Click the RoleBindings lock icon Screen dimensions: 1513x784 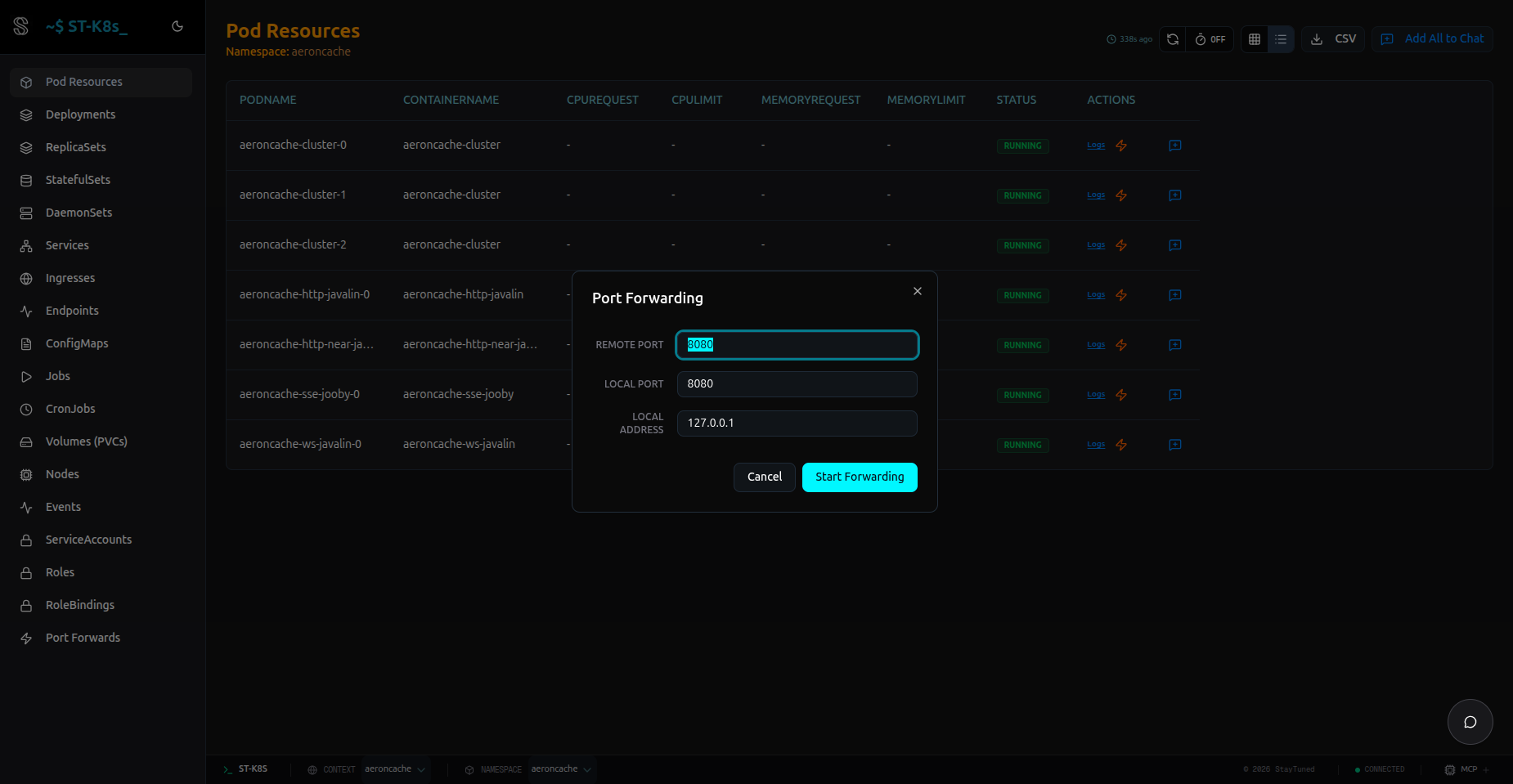26,605
